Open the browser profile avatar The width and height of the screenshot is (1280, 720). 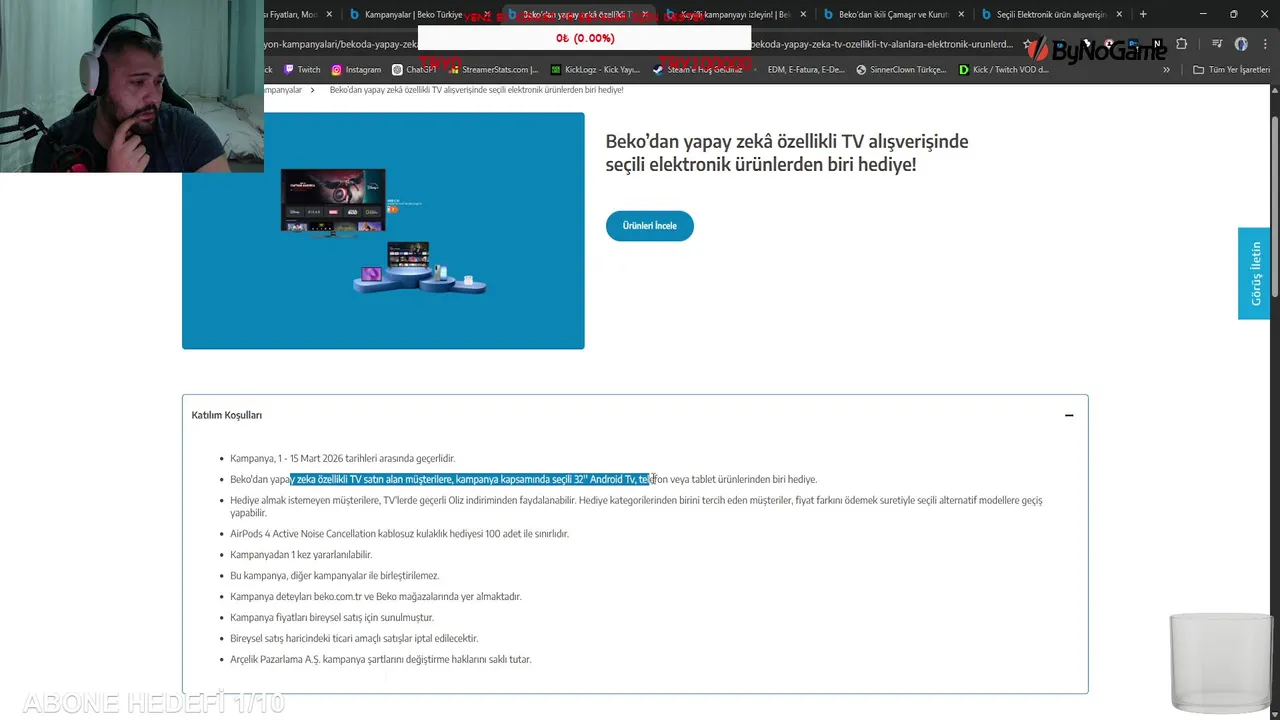(x=1241, y=44)
